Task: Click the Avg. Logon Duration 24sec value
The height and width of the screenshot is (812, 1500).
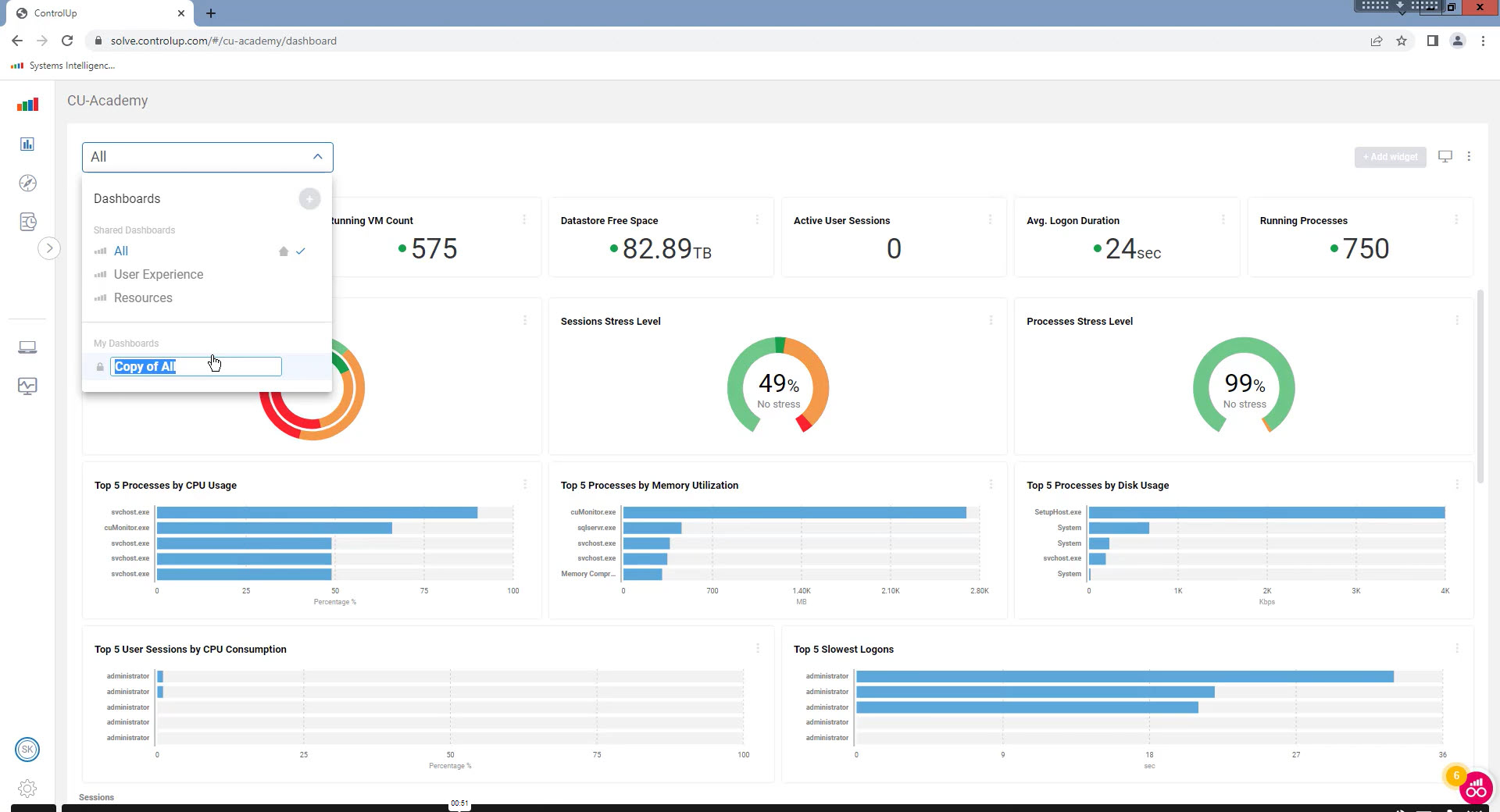Action: pos(1127,249)
